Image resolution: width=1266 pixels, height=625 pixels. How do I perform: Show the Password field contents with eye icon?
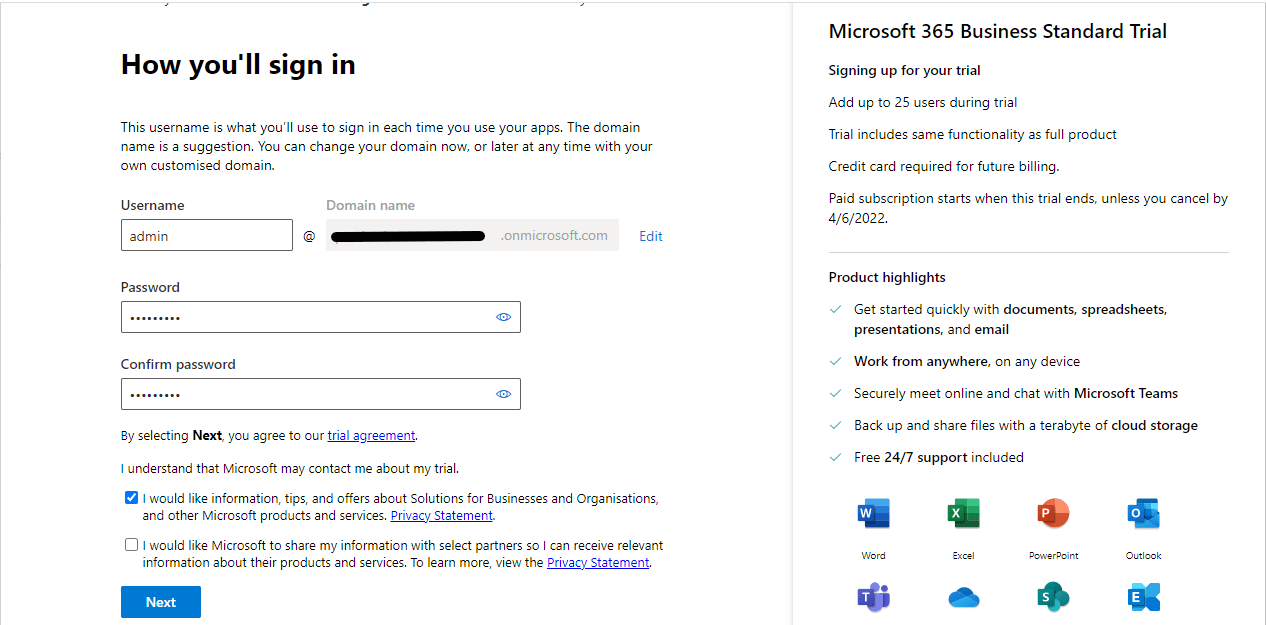point(504,317)
